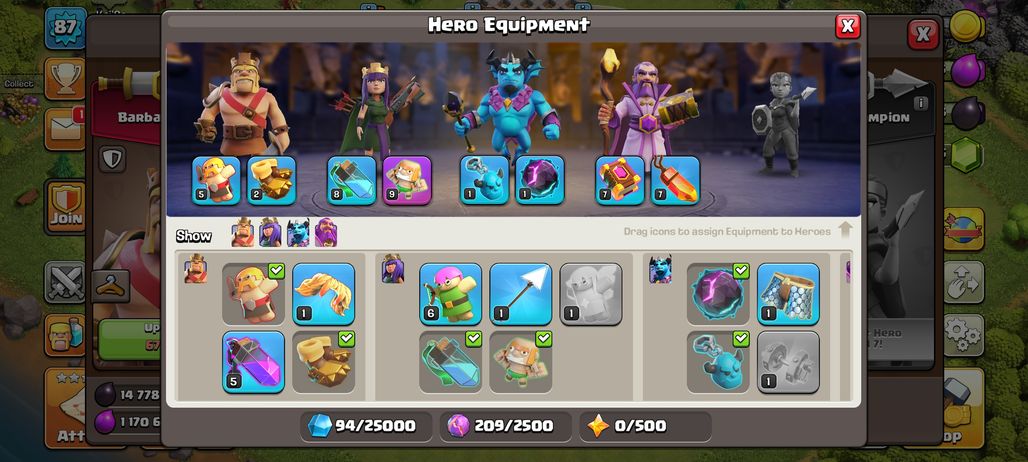This screenshot has height=462, width=1028.
Task: Select Healer Puppet in Archer Queen's slot
Action: 407,180
